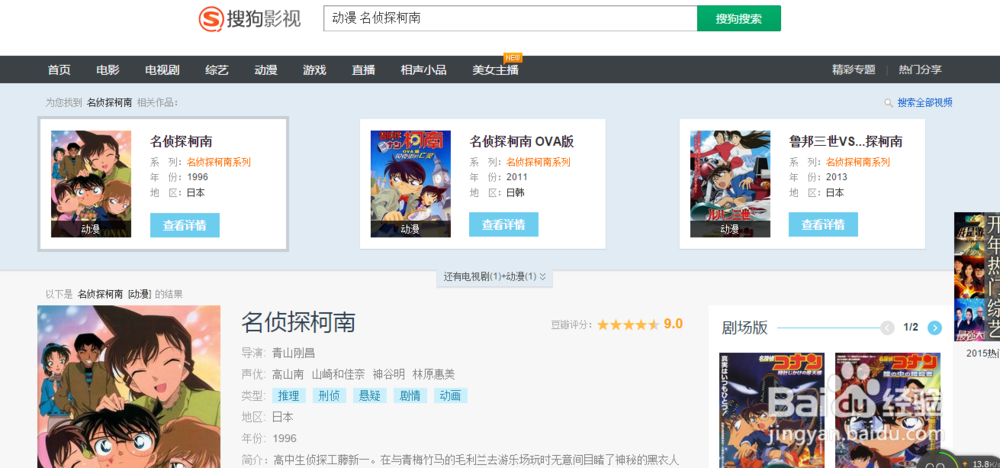Open 精彩专题 in the nav bar

tap(853, 69)
